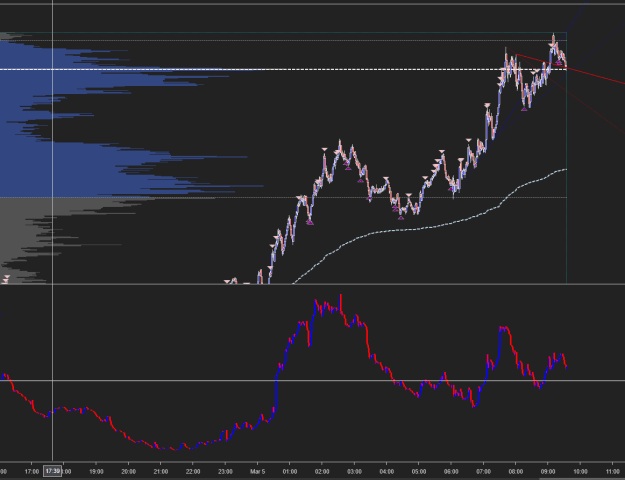Click the 07:00 time axis label
This screenshot has height=480, width=625.
[x=483, y=472]
